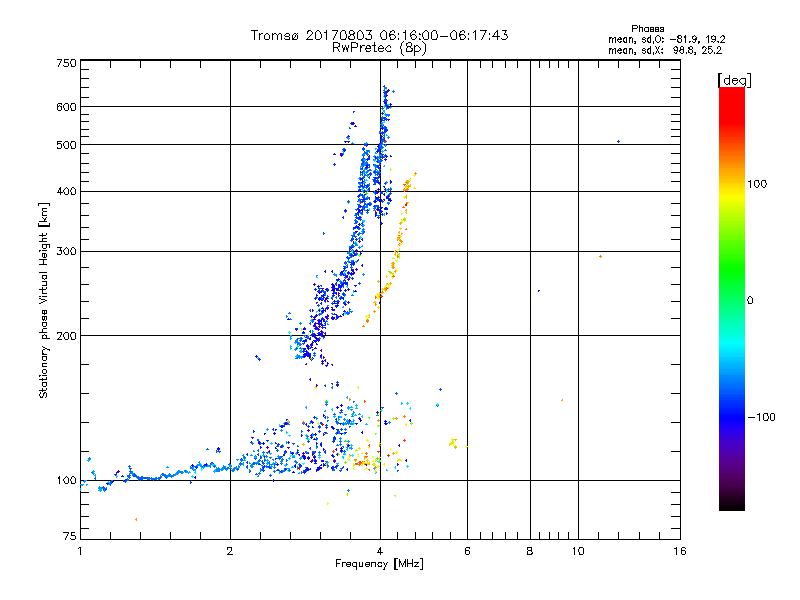800x600 pixels.
Task: Click the plot title 'Tromsø 20170803 06:16:00-06:17:43'
Action: [379, 35]
